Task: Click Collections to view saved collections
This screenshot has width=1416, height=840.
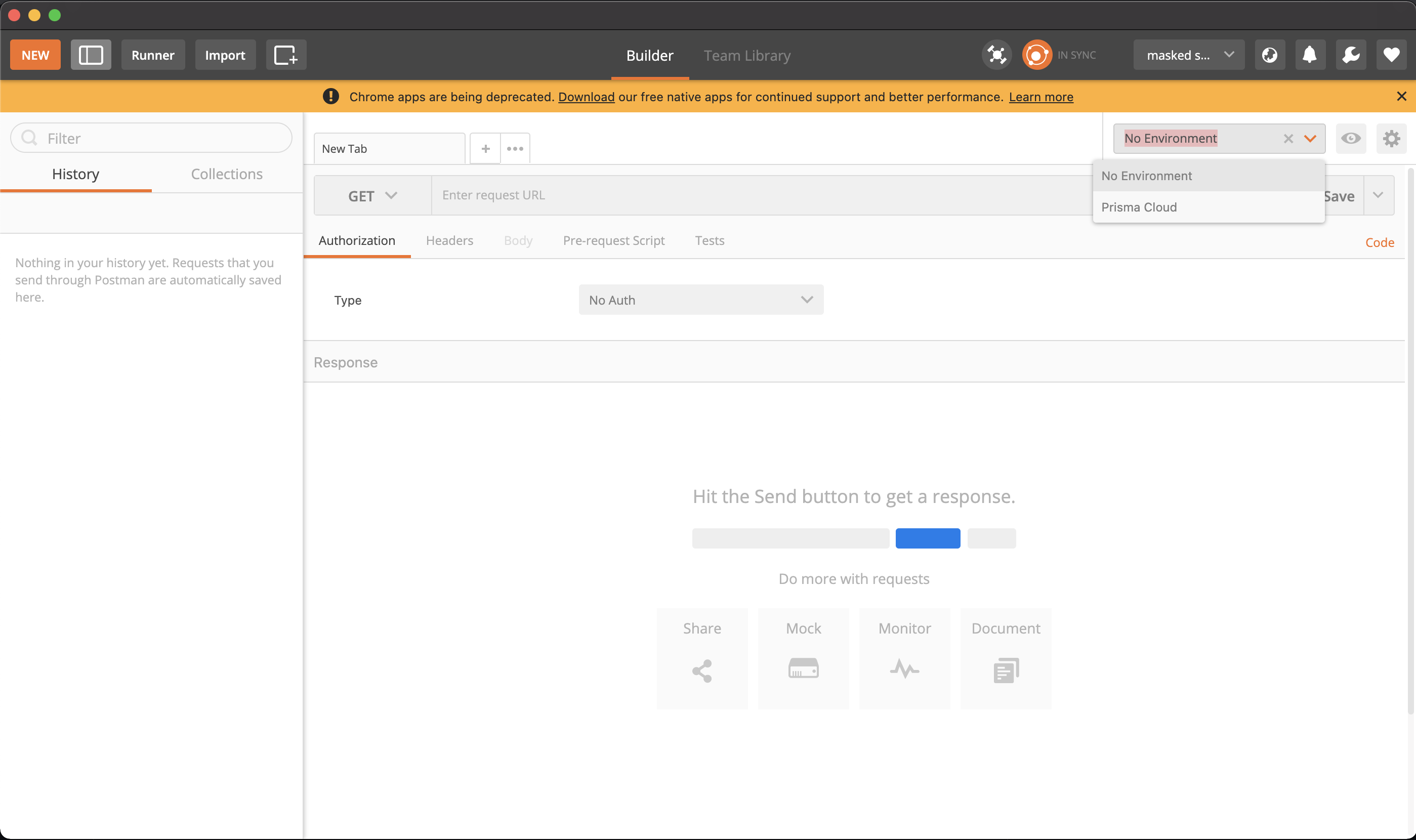Action: tap(226, 174)
